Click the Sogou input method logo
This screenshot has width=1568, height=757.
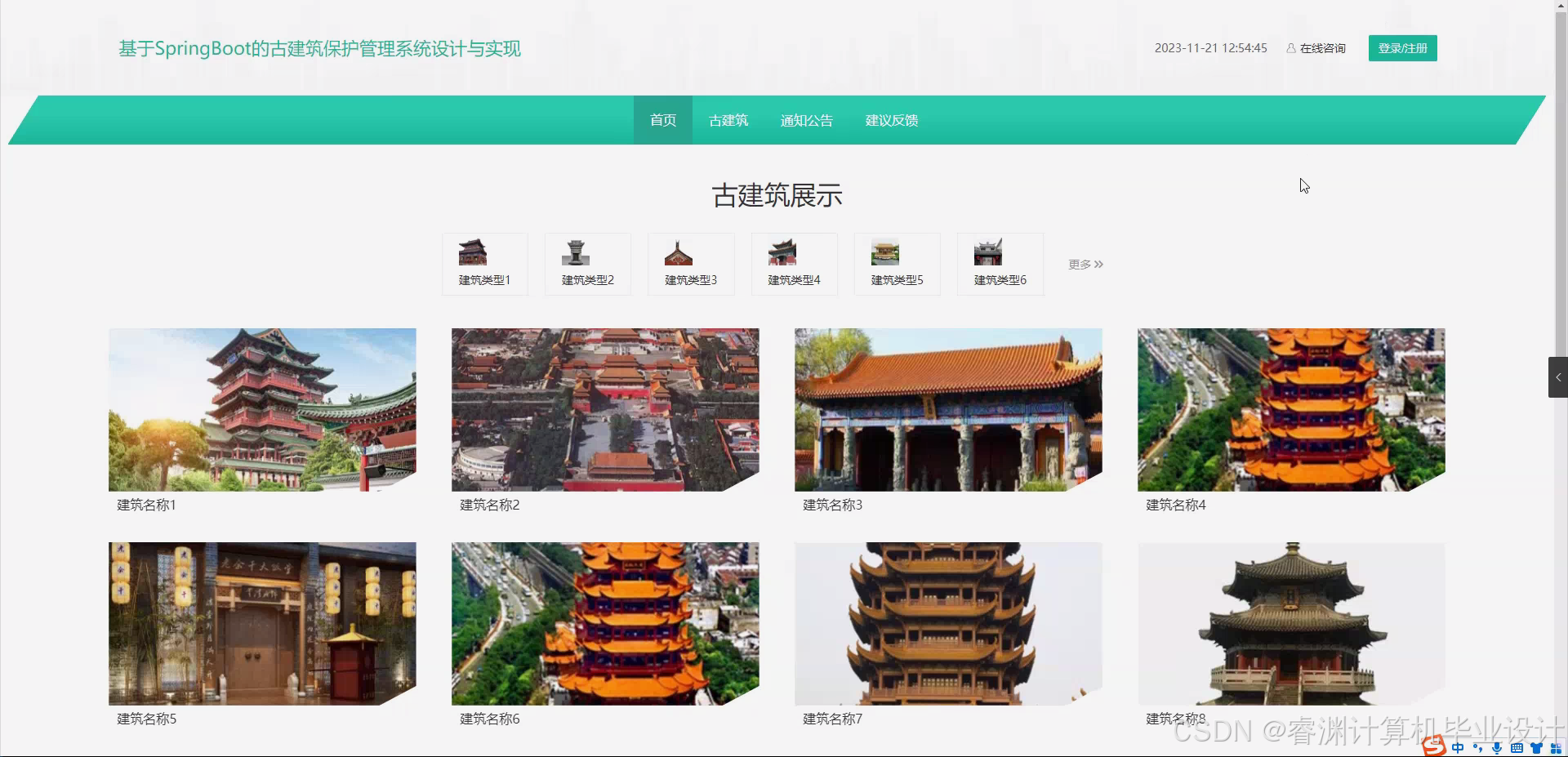click(1433, 746)
